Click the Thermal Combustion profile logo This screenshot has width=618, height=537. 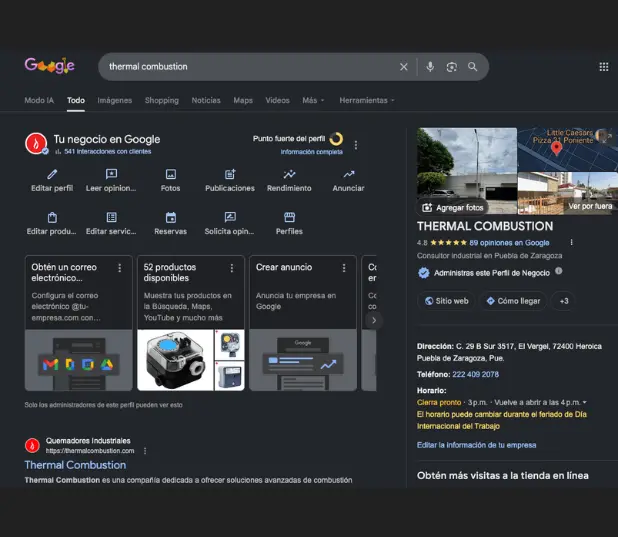pyautogui.click(x=36, y=144)
